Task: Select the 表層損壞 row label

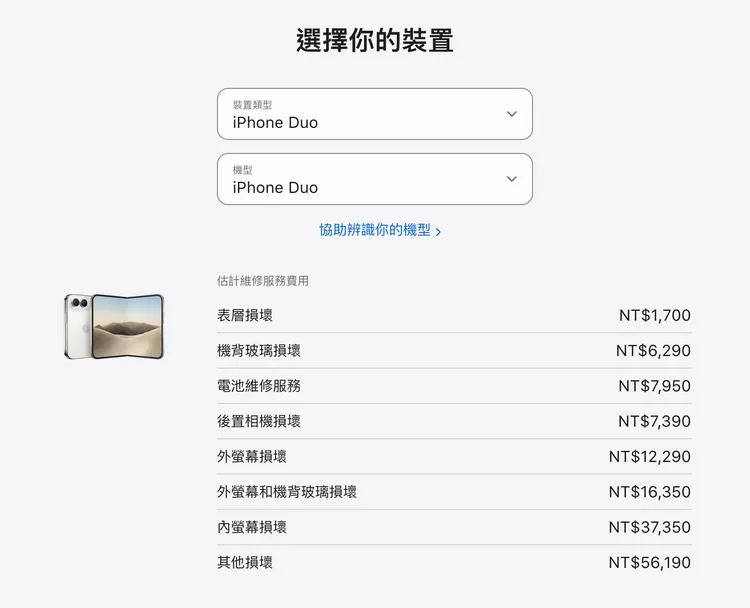Action: (245, 315)
